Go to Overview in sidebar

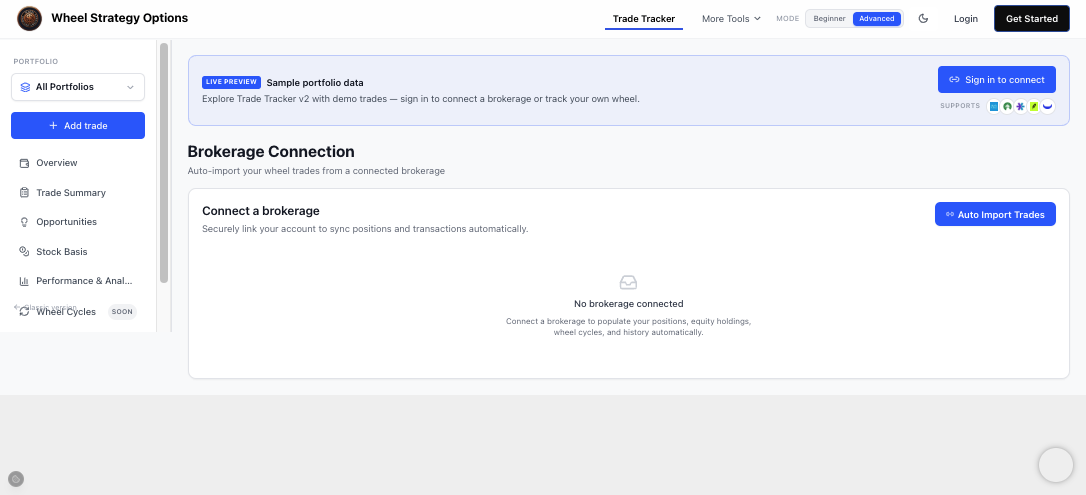point(78,163)
